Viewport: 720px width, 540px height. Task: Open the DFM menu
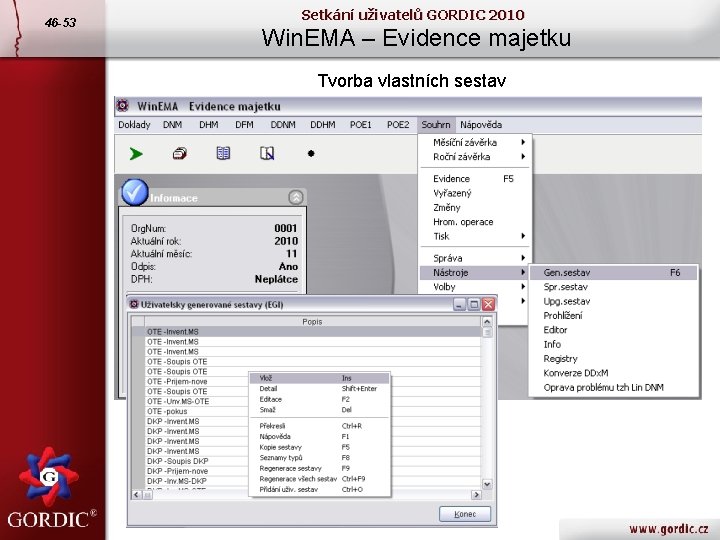pos(244,125)
